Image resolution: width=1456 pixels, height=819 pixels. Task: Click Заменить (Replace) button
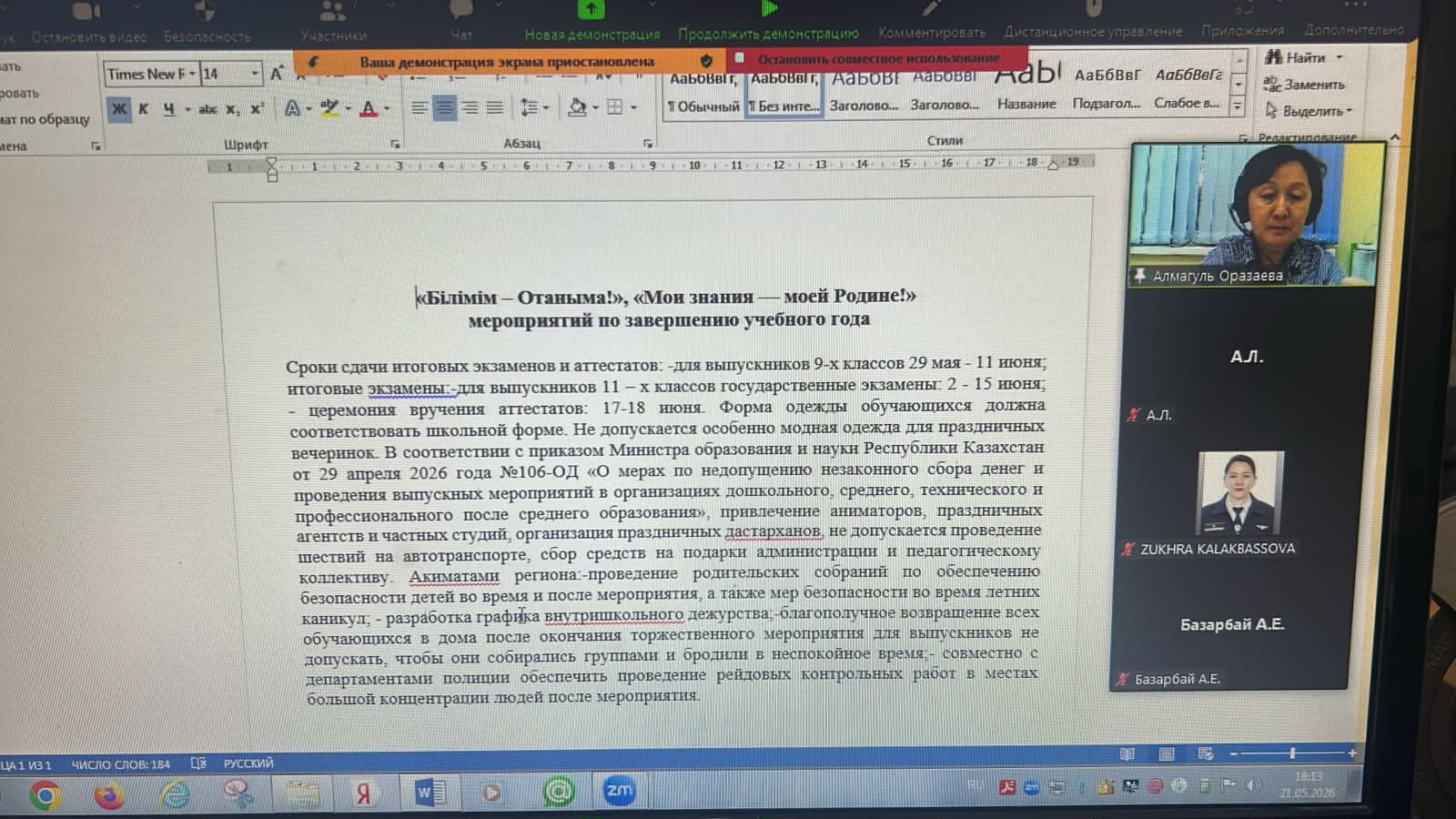1303,85
